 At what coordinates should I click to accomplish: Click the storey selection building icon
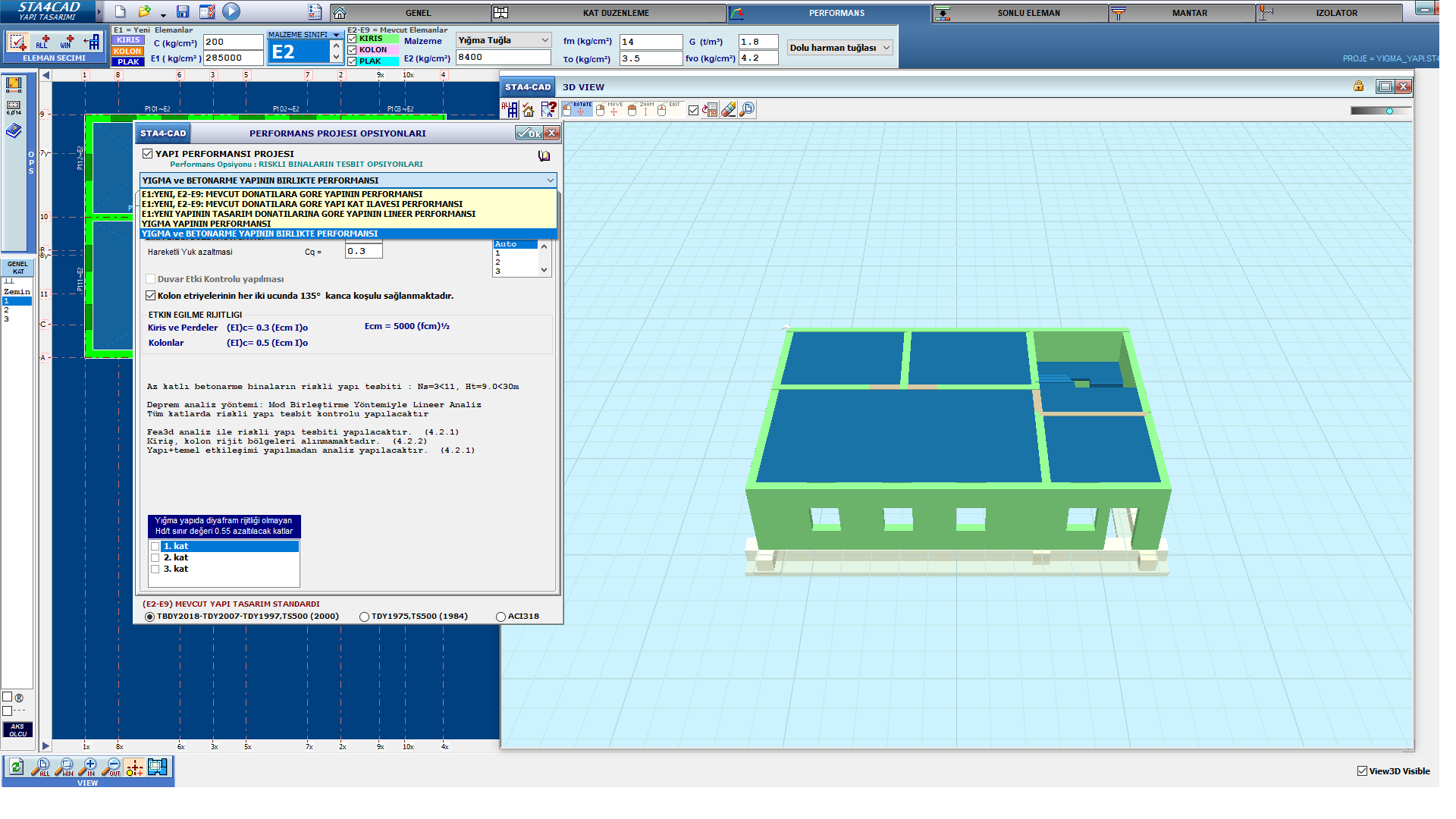[x=92, y=42]
